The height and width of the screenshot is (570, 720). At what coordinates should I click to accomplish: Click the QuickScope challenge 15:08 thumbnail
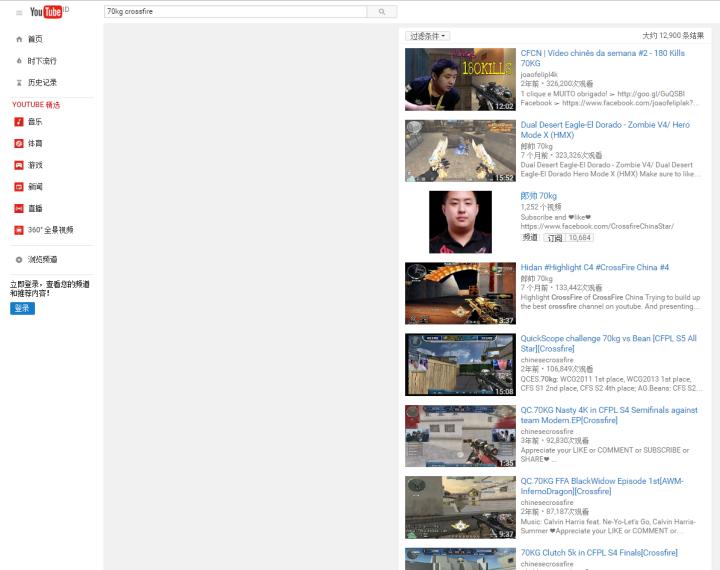460,365
